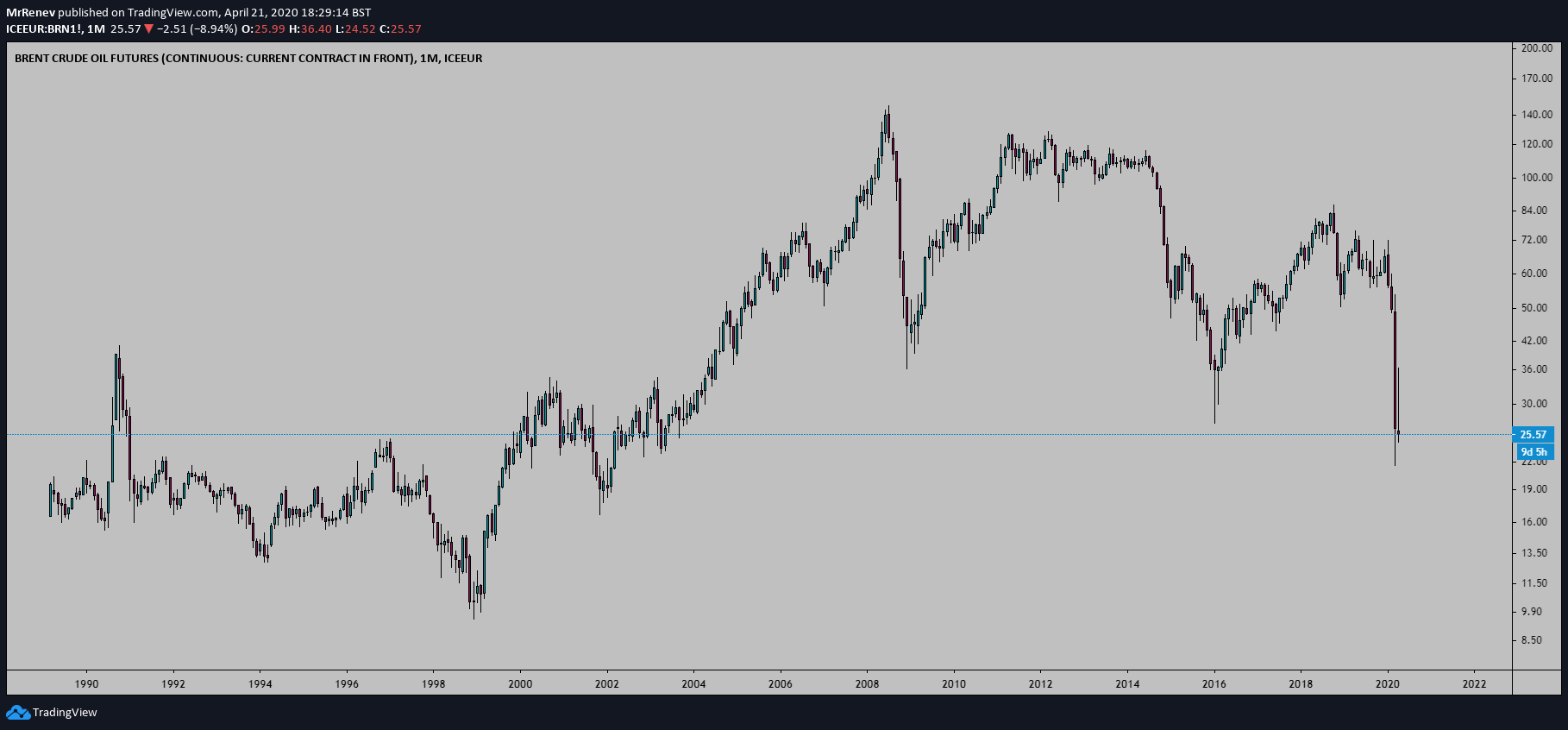Click the 84.00 price axis label
Screen dimensions: 1568x730
[x=1534, y=211]
